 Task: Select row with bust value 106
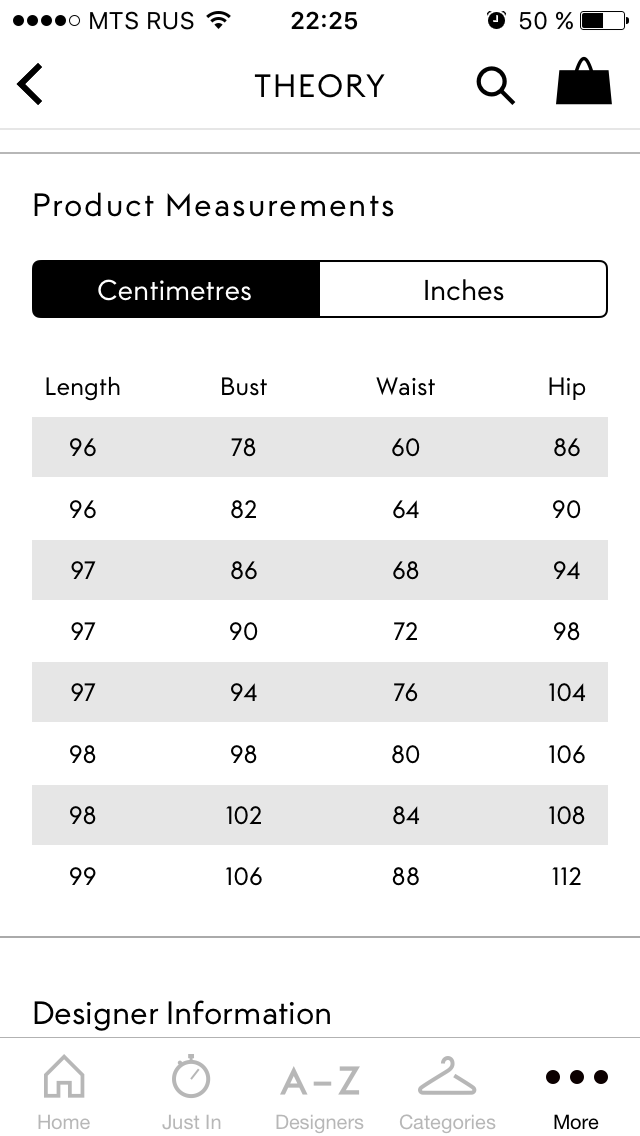click(320, 876)
